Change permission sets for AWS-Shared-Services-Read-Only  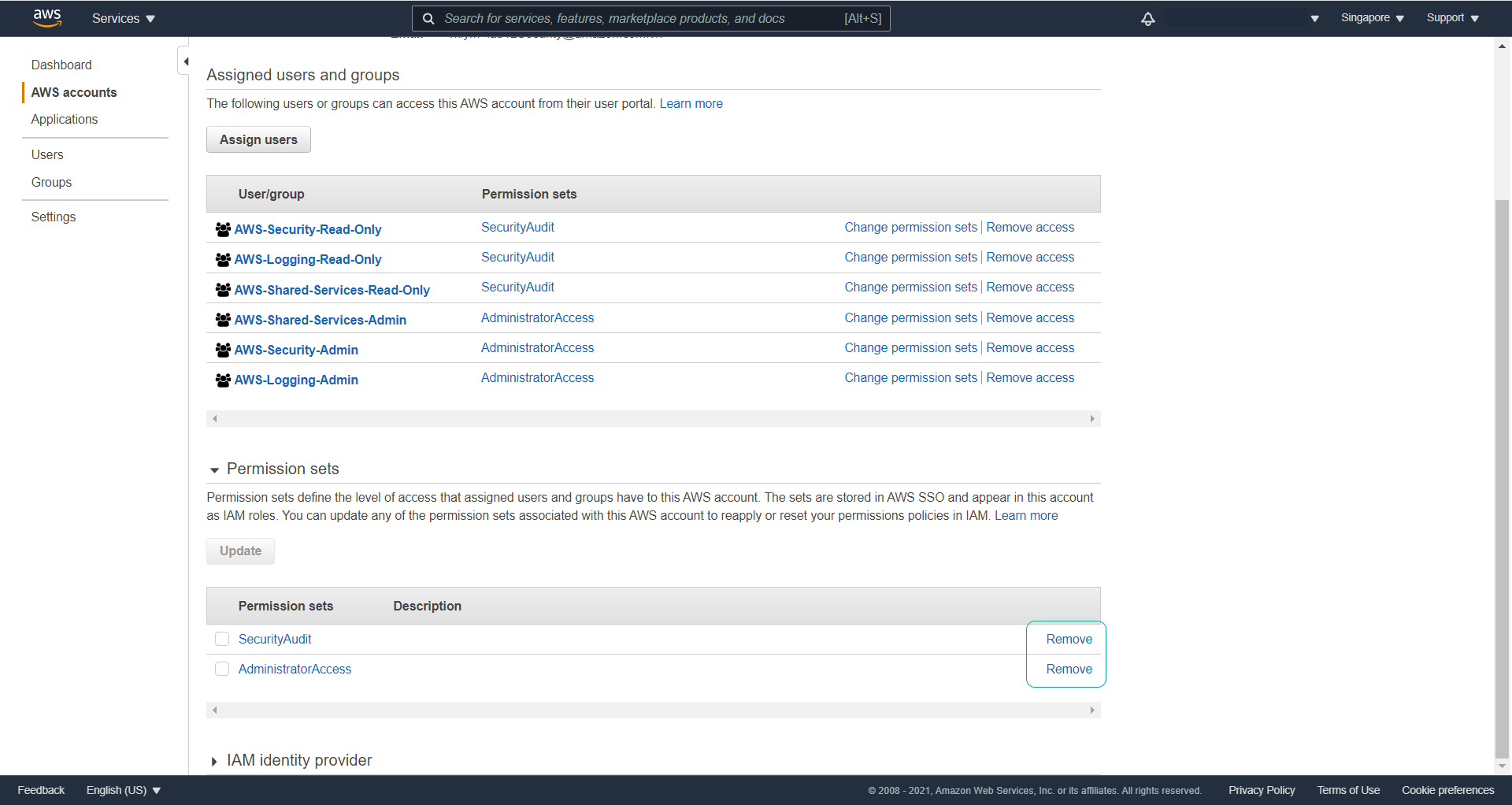(910, 287)
